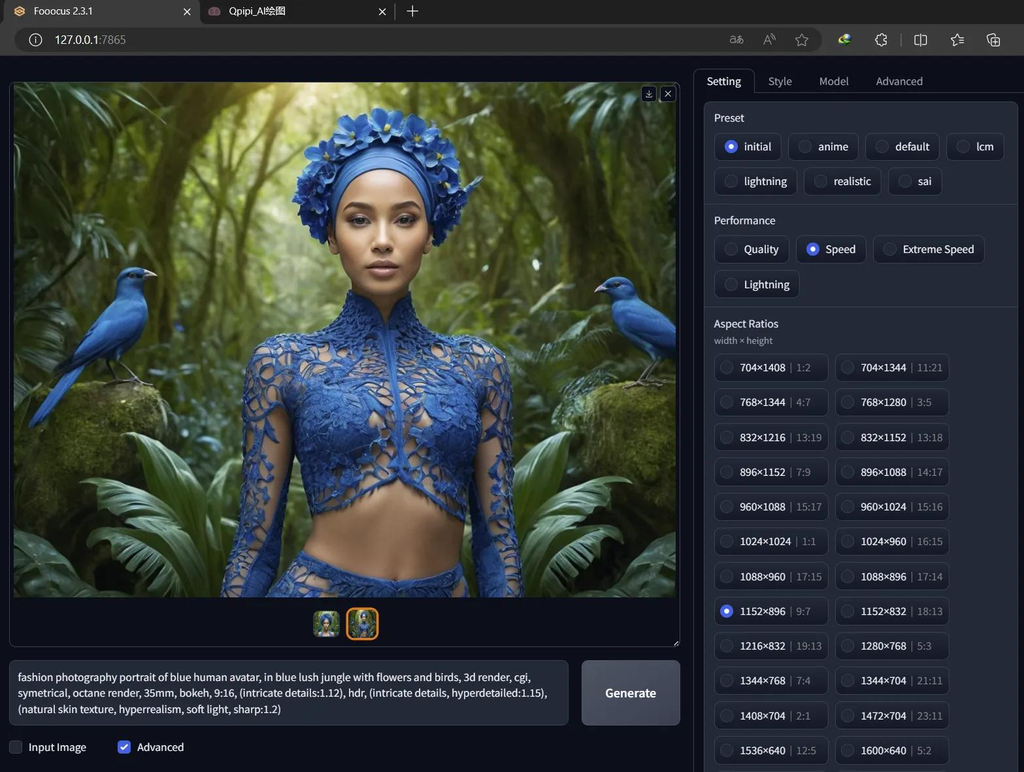This screenshot has height=772, width=1024.
Task: Choose the lcm preset
Action: pyautogui.click(x=975, y=146)
